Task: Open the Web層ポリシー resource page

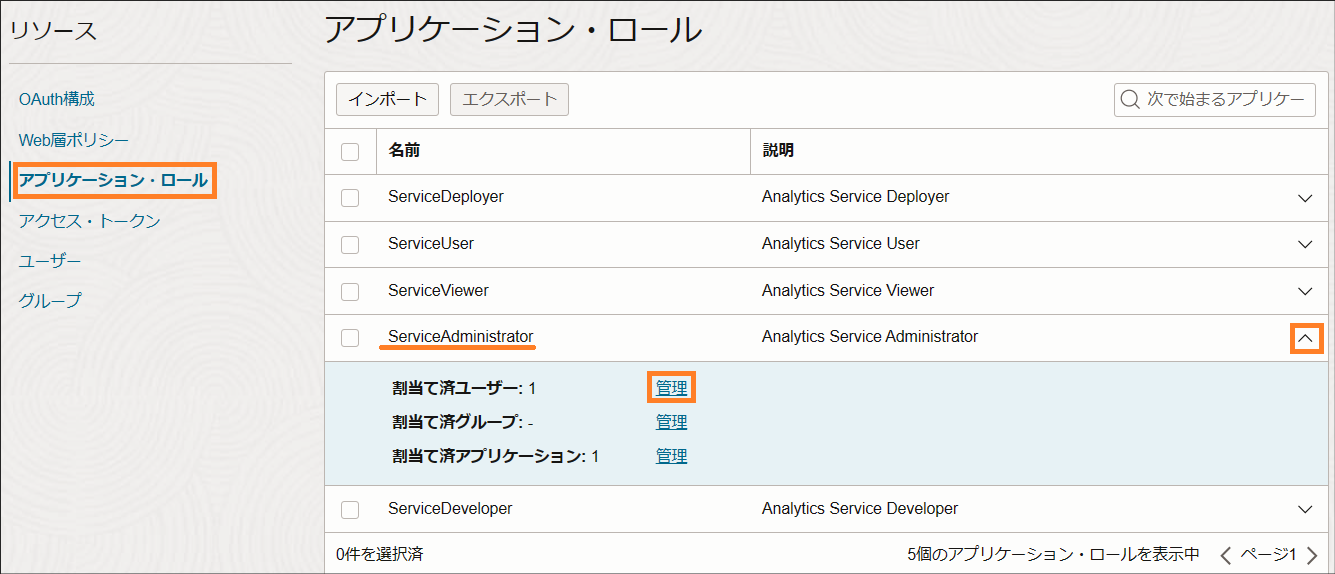Action: point(74,140)
